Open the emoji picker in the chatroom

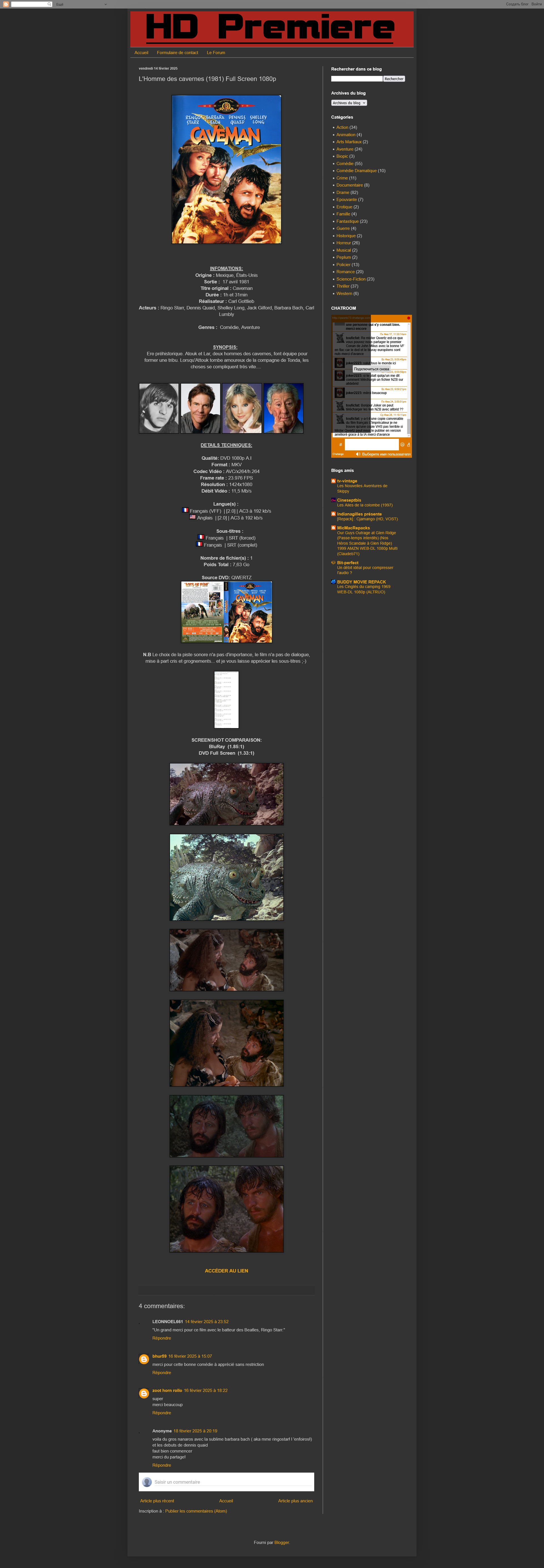[x=402, y=444]
